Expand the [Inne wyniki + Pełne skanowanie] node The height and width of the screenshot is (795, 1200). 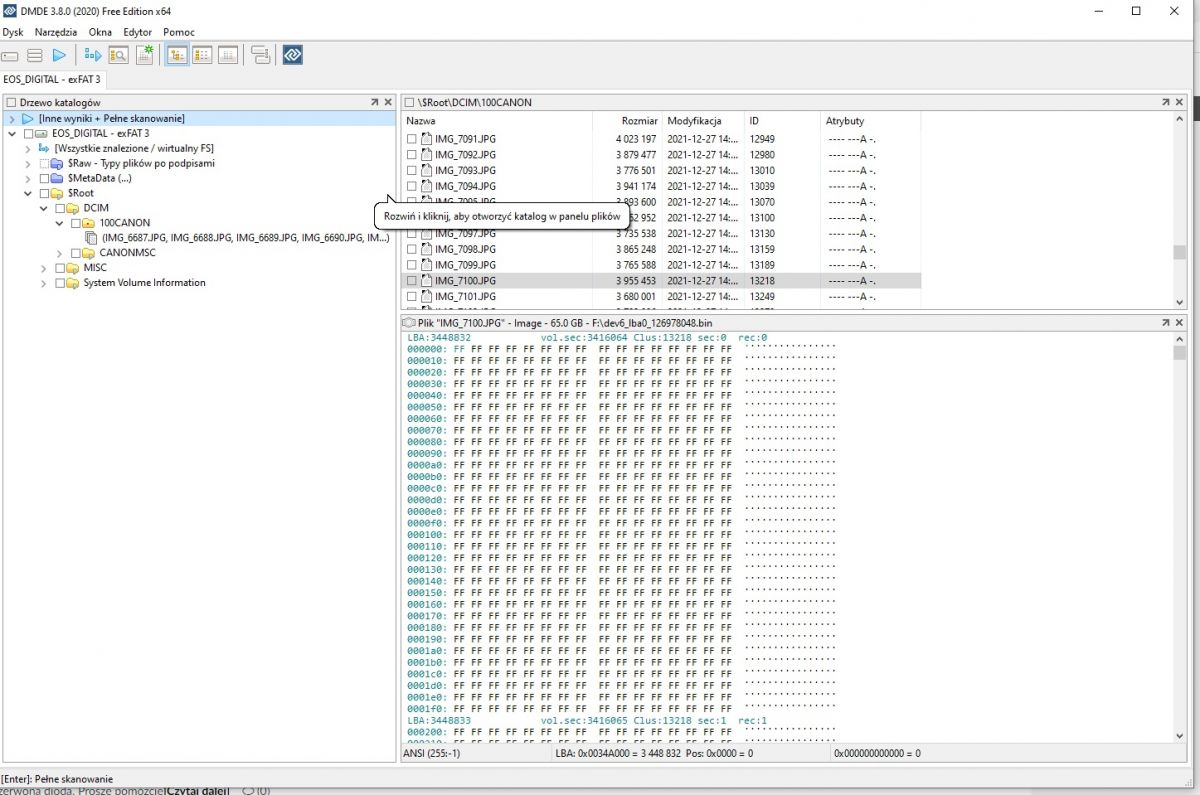(12, 118)
